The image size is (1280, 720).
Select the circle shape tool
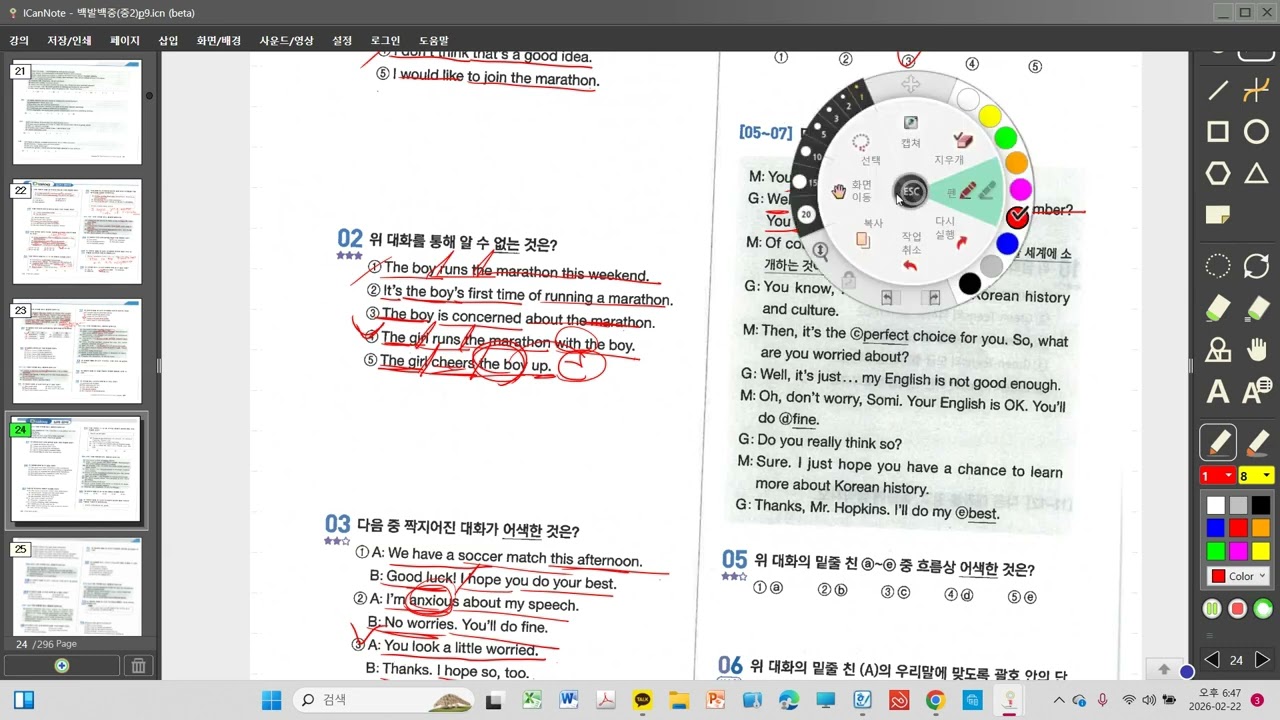[x=1256, y=132]
